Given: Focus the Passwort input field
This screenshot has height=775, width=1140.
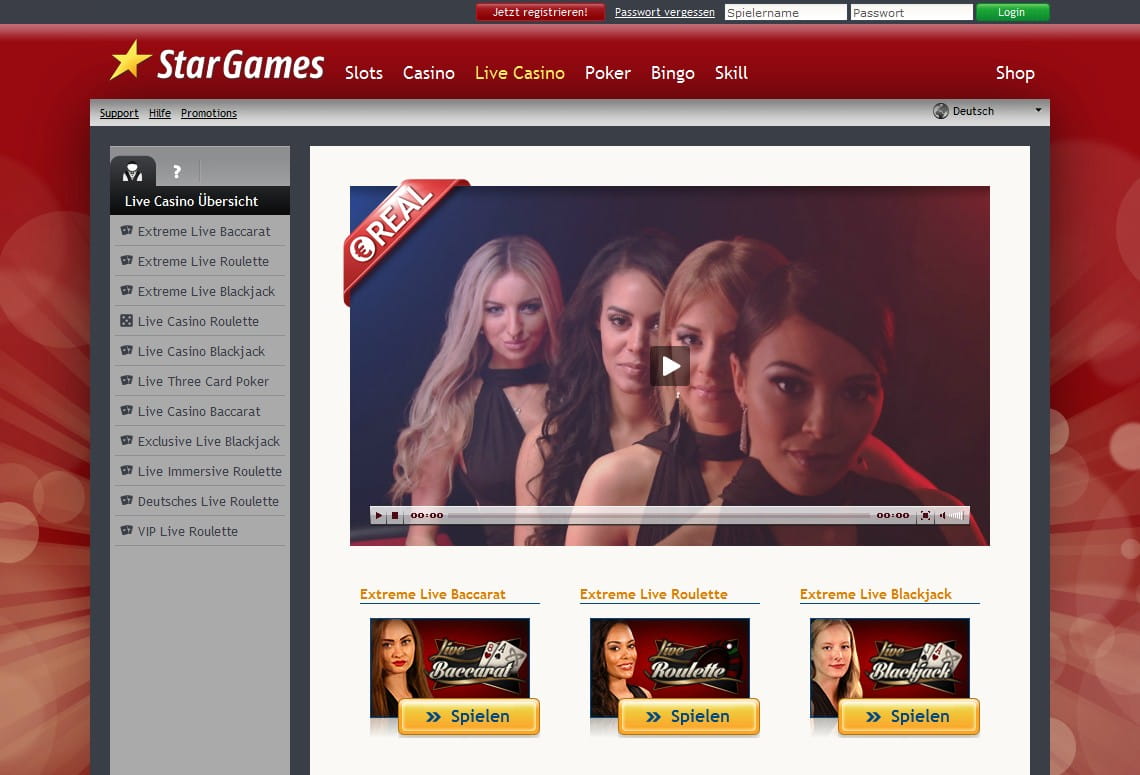Looking at the screenshot, I should pyautogui.click(x=912, y=12).
